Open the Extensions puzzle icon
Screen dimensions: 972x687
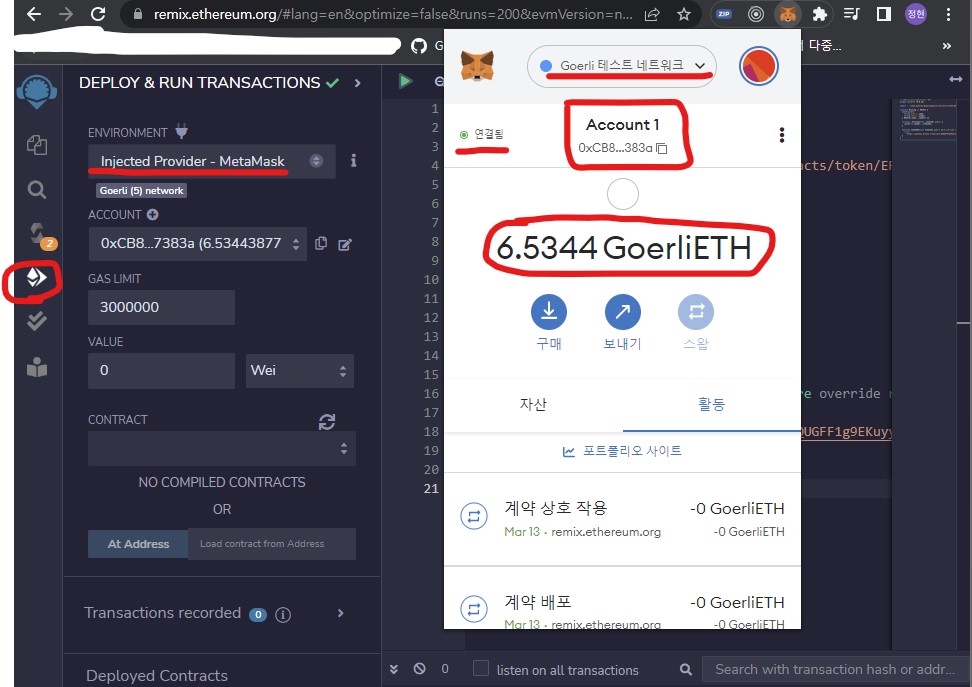(820, 14)
